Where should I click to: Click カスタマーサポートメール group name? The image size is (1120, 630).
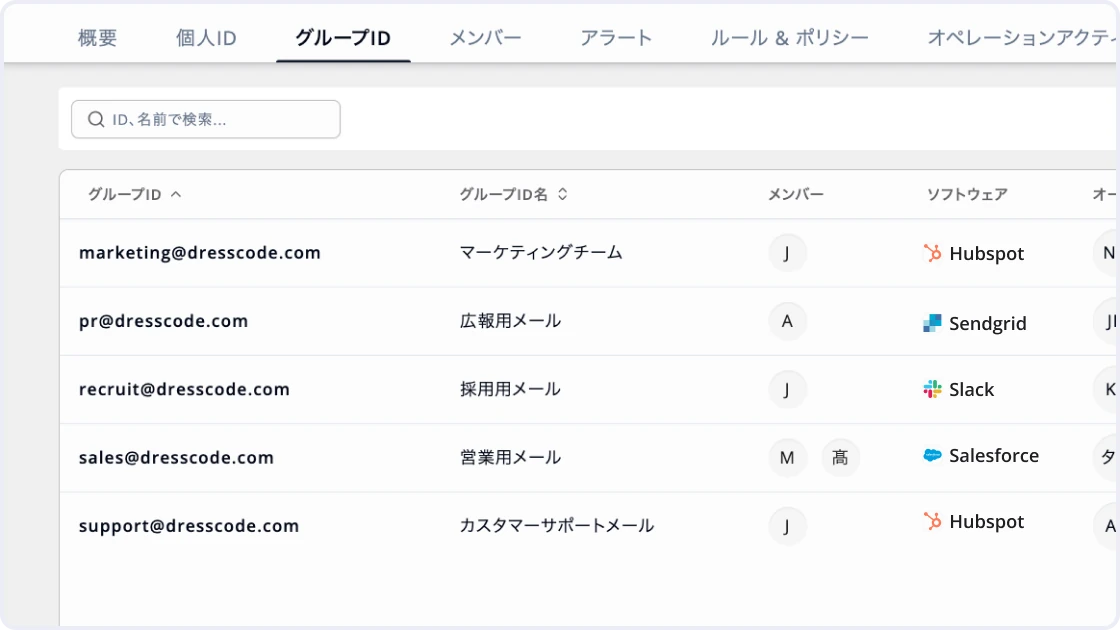point(556,526)
